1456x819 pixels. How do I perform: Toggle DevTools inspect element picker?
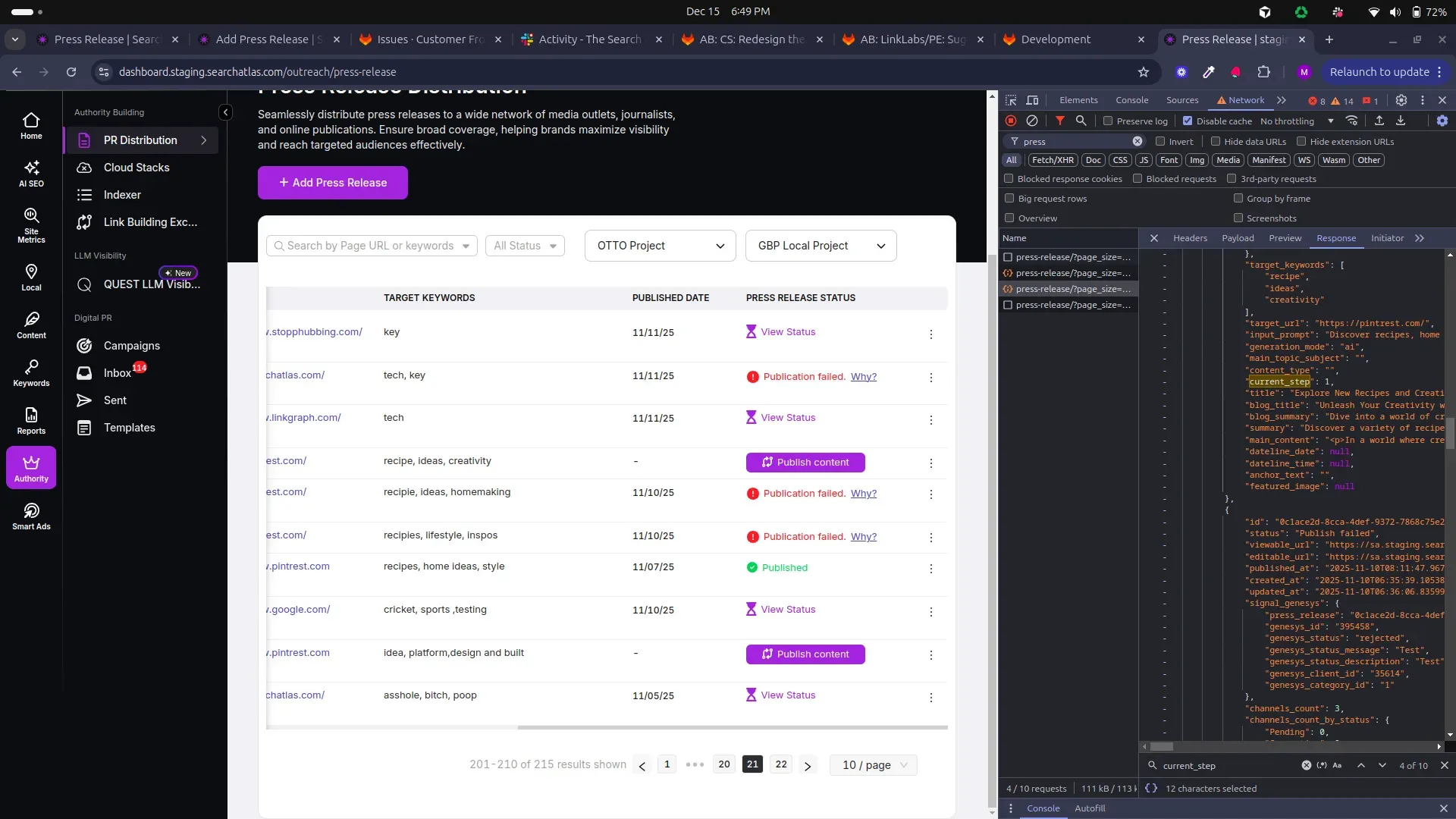click(x=1011, y=100)
